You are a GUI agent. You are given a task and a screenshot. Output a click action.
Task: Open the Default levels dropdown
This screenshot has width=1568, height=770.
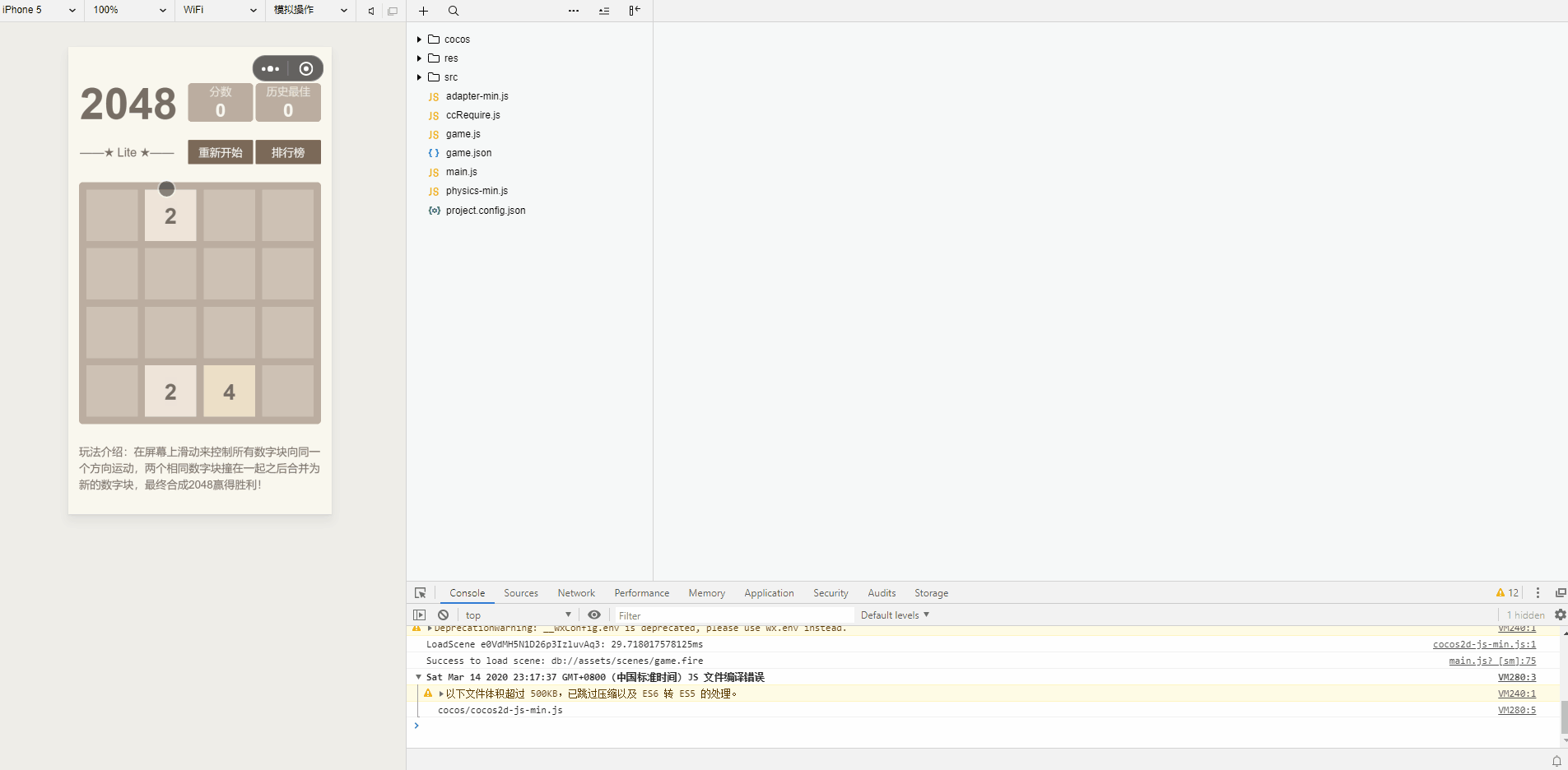[x=895, y=615]
